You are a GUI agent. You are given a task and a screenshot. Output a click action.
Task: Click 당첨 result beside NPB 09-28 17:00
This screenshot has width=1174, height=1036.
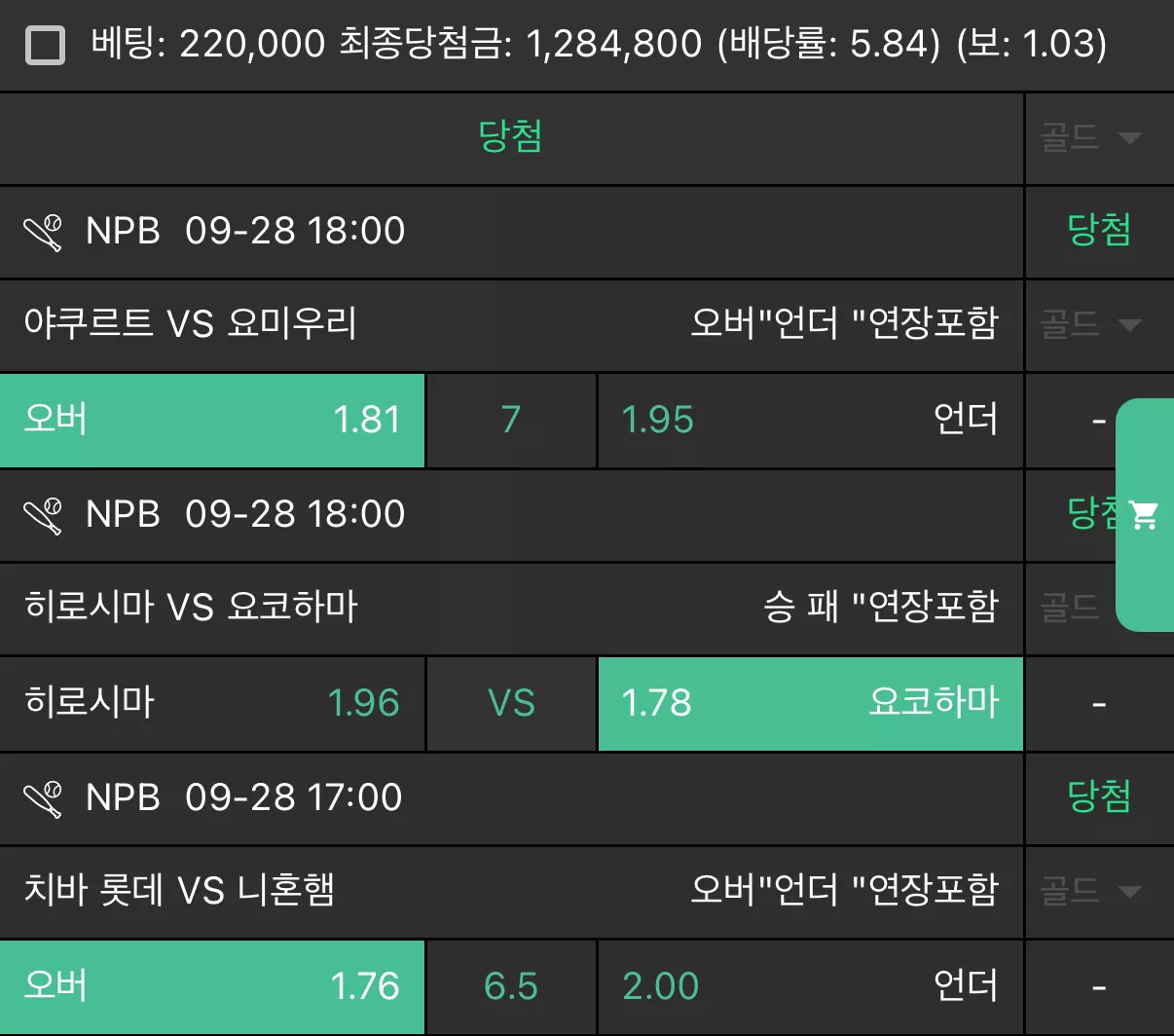(1099, 797)
